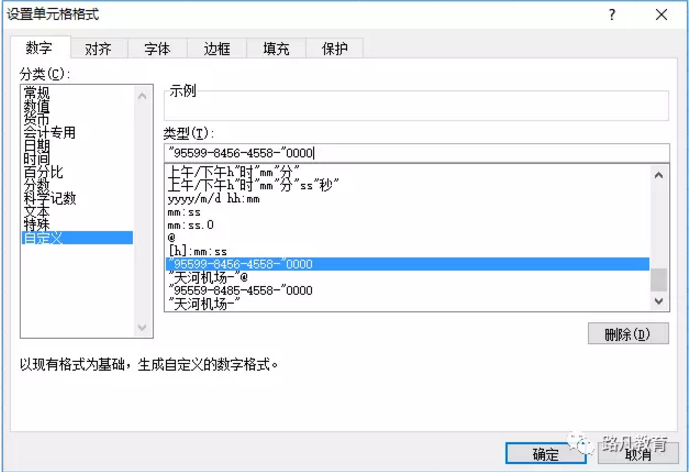Open the 保护 tab
This screenshot has width=690, height=472.
(334, 48)
